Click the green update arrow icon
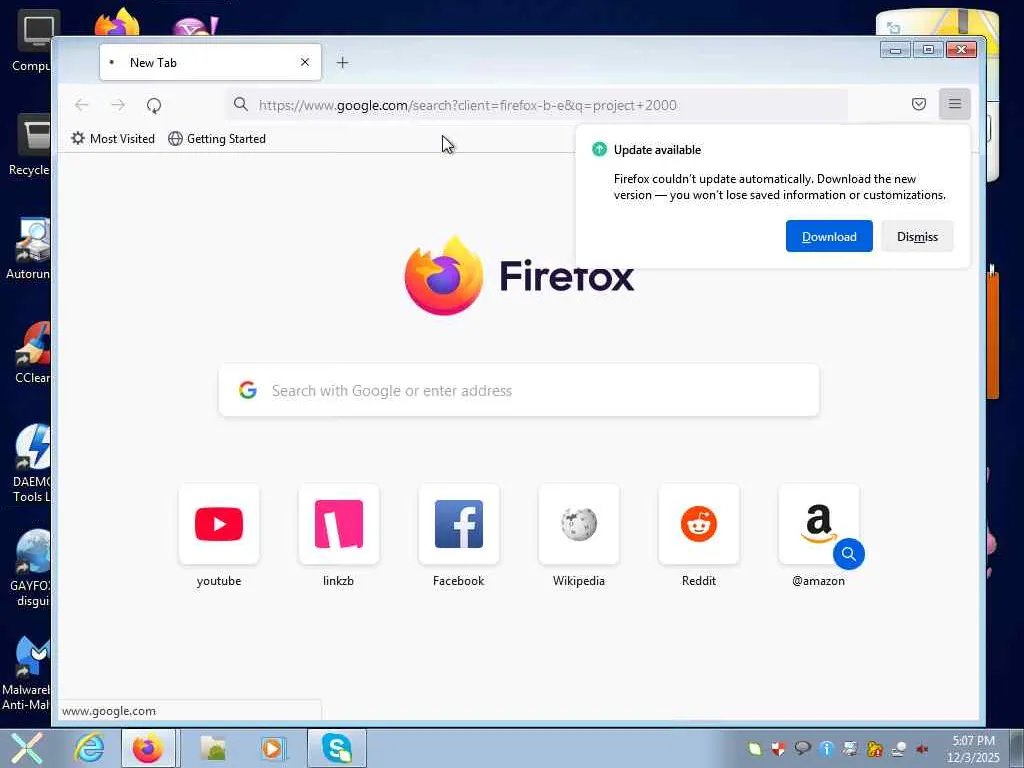 [x=599, y=150]
